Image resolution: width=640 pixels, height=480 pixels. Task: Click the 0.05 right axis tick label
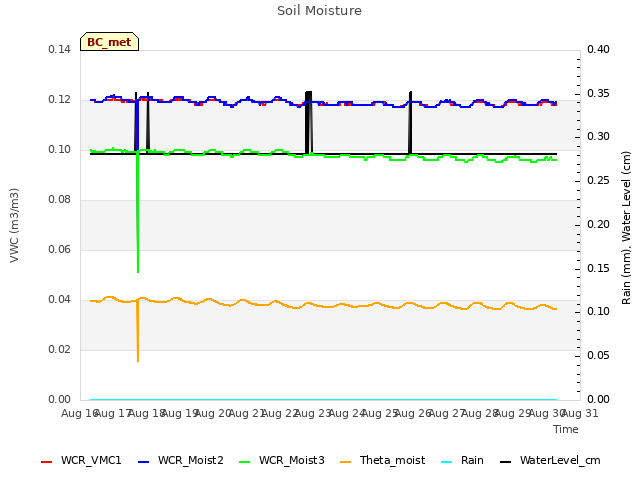point(598,356)
